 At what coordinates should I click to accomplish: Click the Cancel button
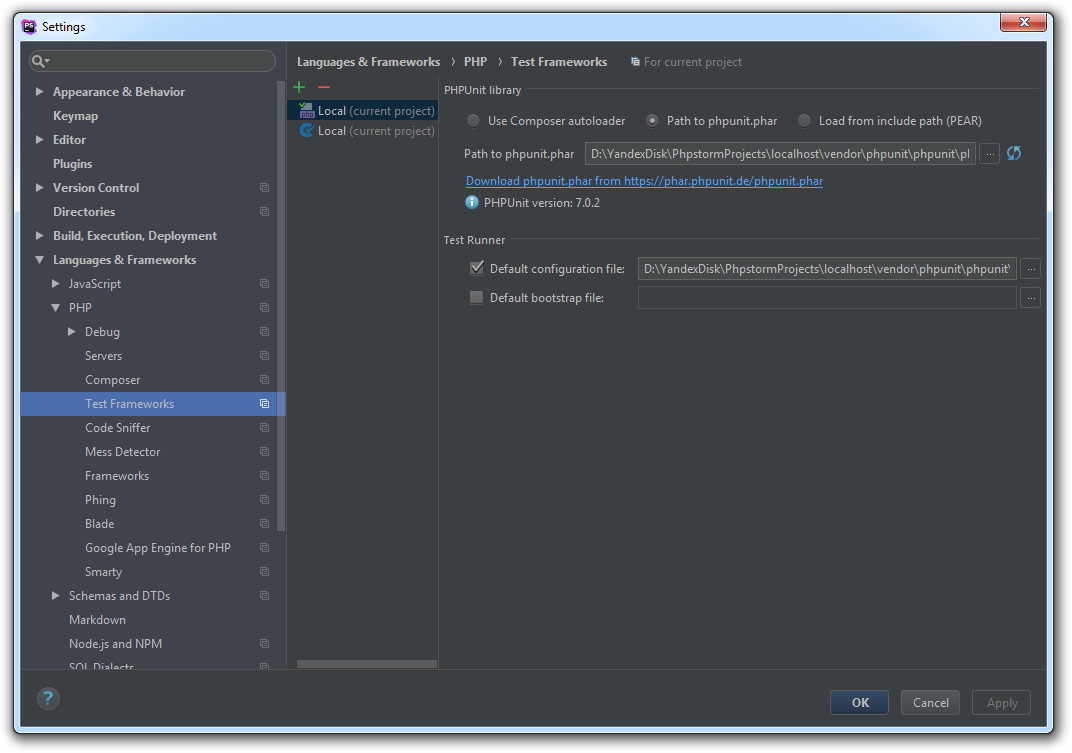[x=930, y=702]
